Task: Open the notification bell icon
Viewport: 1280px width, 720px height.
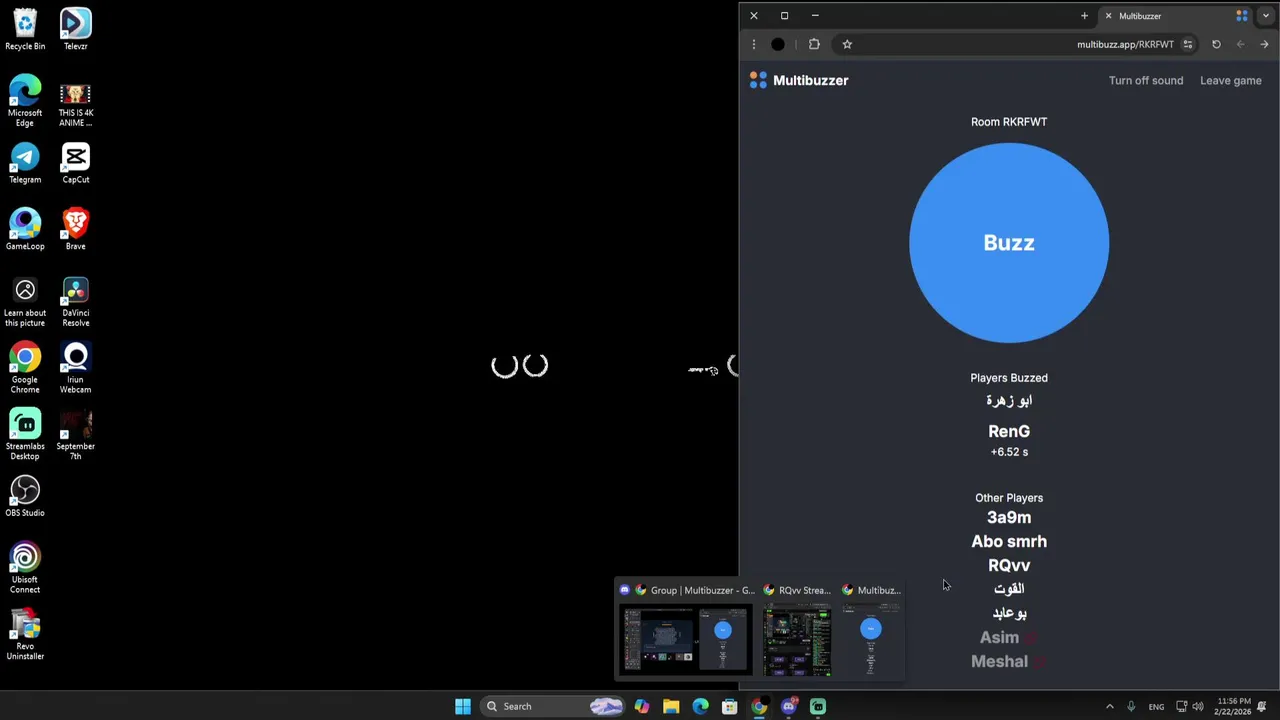Action: coord(1262,706)
